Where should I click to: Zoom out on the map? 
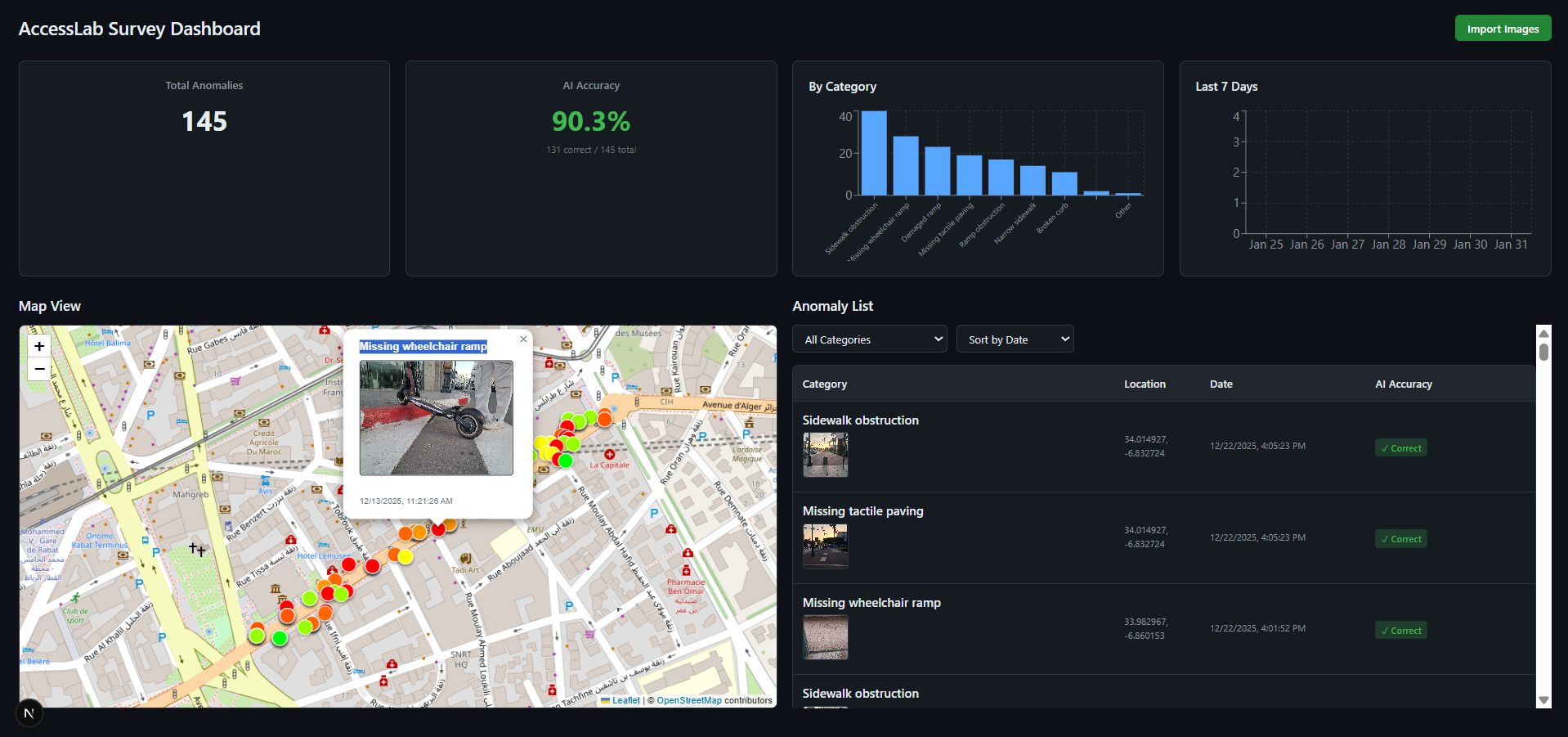pos(39,369)
